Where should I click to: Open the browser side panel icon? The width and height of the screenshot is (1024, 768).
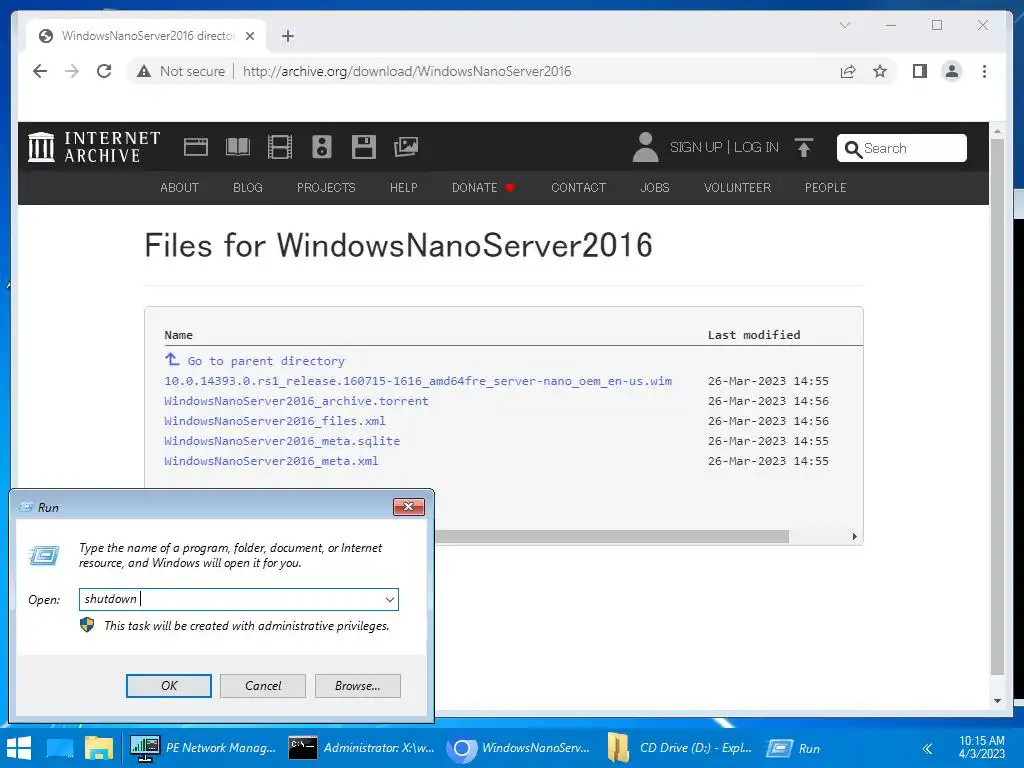coord(920,71)
